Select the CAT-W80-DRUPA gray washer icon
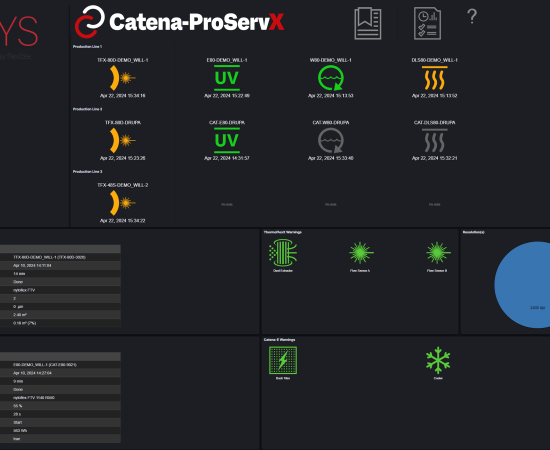The height and width of the screenshot is (450, 550). coord(330,140)
